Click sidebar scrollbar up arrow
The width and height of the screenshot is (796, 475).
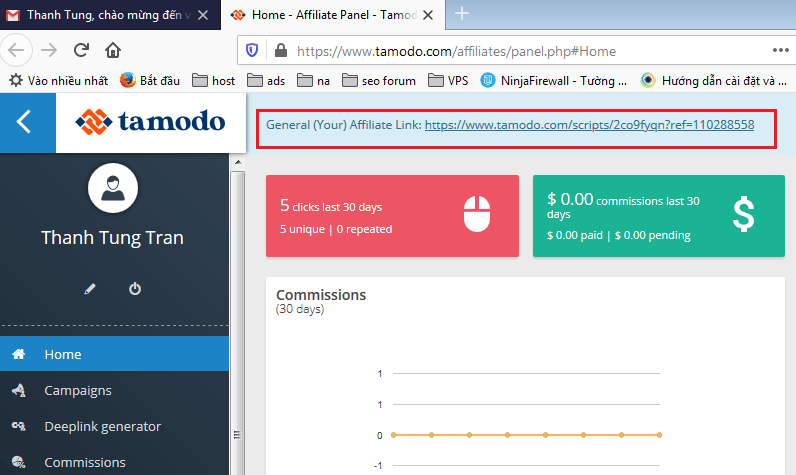238,162
